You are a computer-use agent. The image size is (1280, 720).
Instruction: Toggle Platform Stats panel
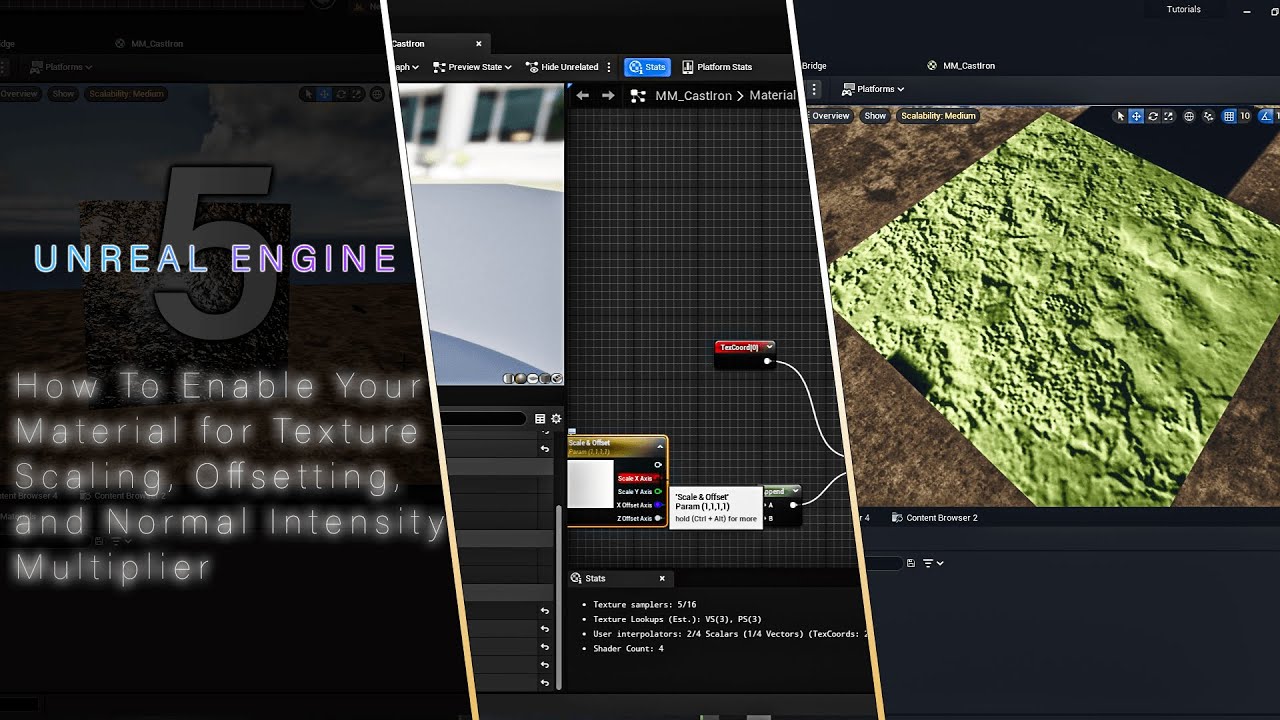click(717, 67)
